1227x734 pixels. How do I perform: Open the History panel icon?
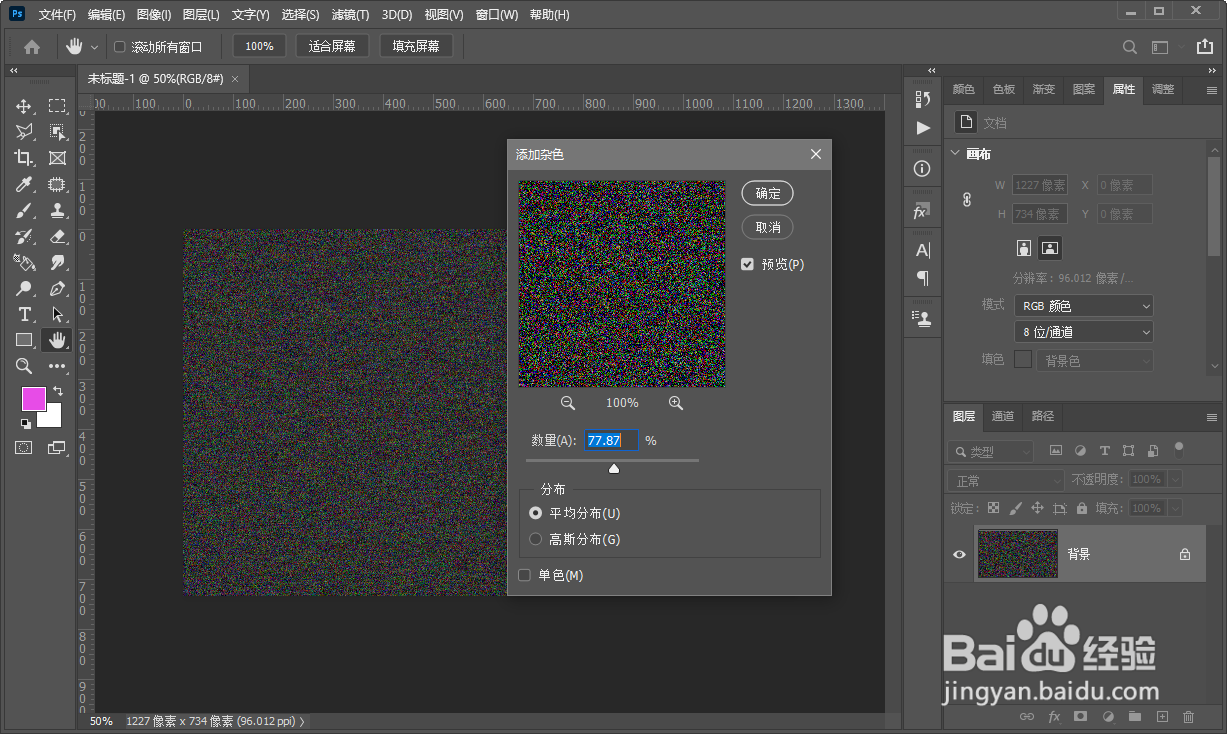point(922,99)
